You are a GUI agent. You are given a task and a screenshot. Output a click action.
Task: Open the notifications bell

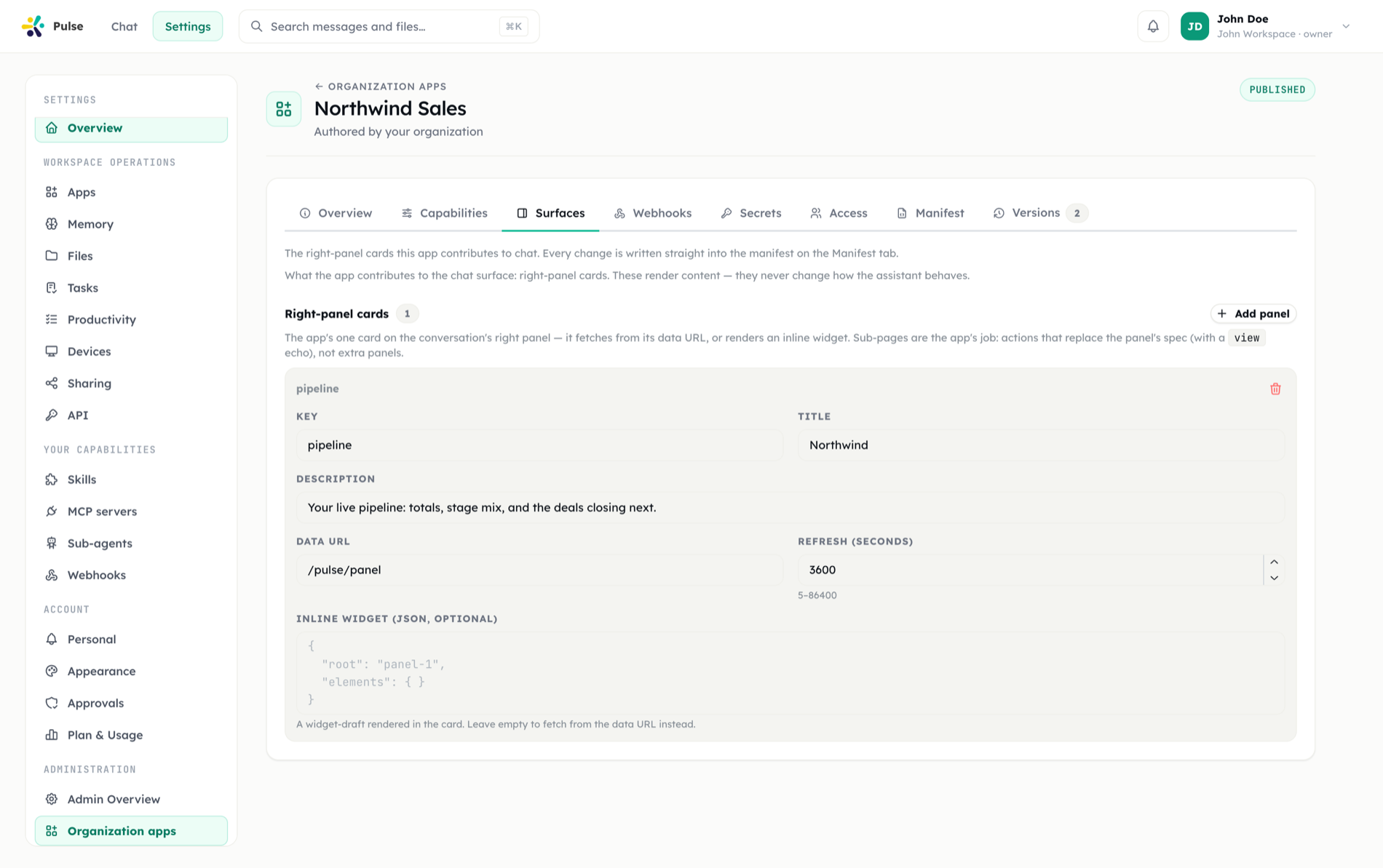[x=1153, y=26]
